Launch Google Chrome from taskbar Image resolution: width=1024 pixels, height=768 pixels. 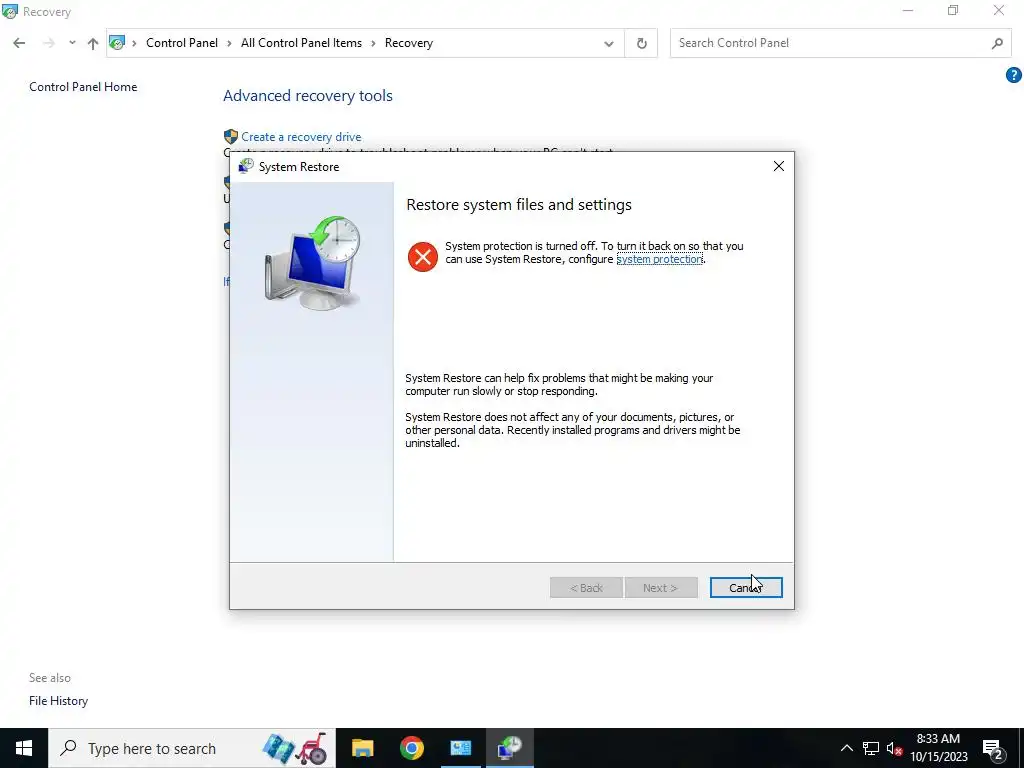[x=411, y=748]
